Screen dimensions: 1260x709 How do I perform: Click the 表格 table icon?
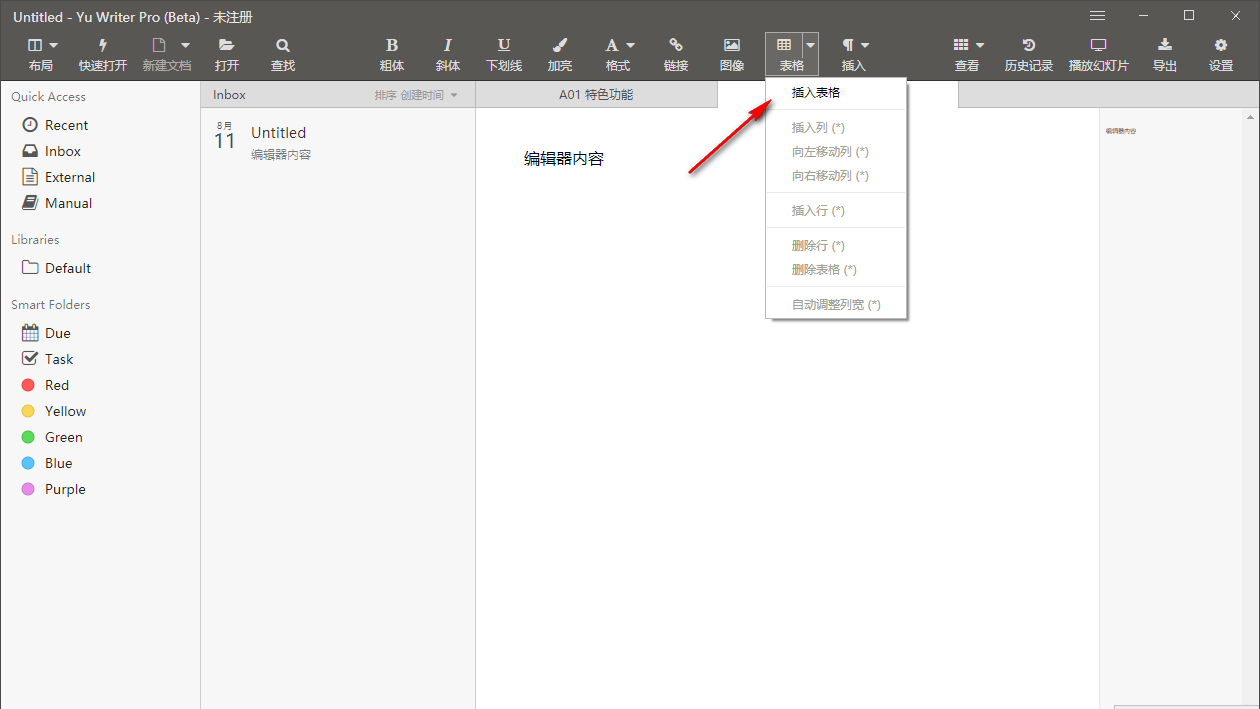pos(784,45)
